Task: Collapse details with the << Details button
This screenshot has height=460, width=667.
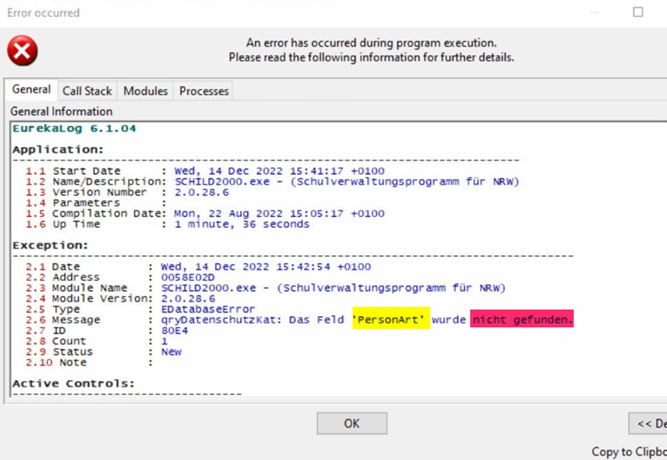Action: 648,424
